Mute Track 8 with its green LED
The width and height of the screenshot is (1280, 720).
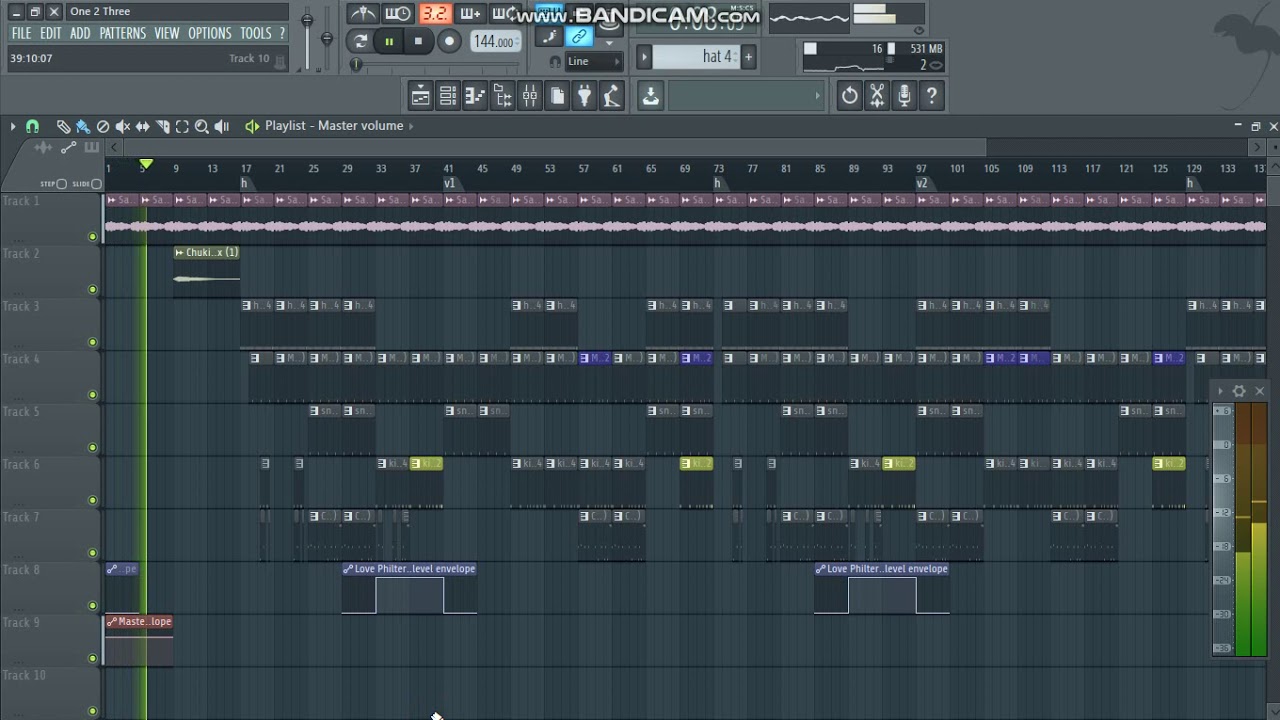pyautogui.click(x=93, y=606)
